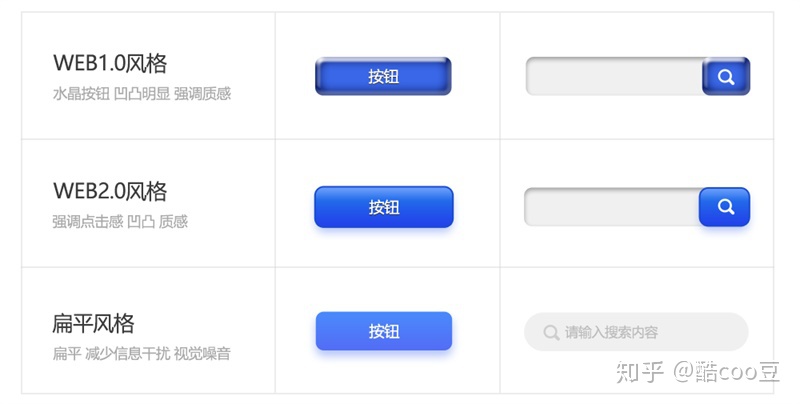Click the 减少信息干扰 description text
The width and height of the screenshot is (800, 404).
127,354
